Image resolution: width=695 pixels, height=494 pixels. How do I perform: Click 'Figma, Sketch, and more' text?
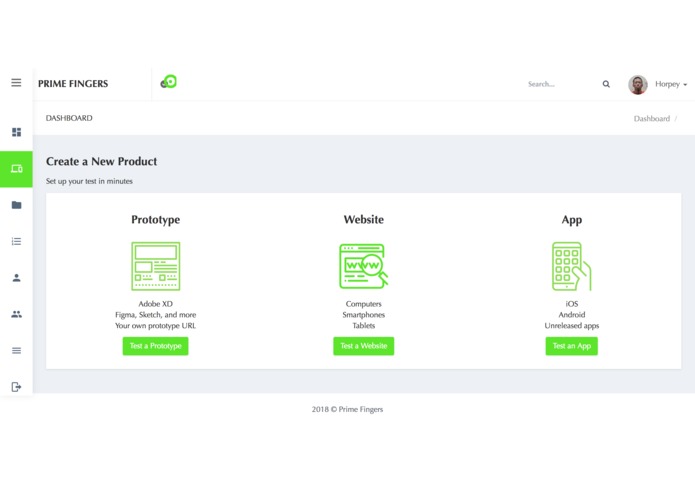pos(156,315)
